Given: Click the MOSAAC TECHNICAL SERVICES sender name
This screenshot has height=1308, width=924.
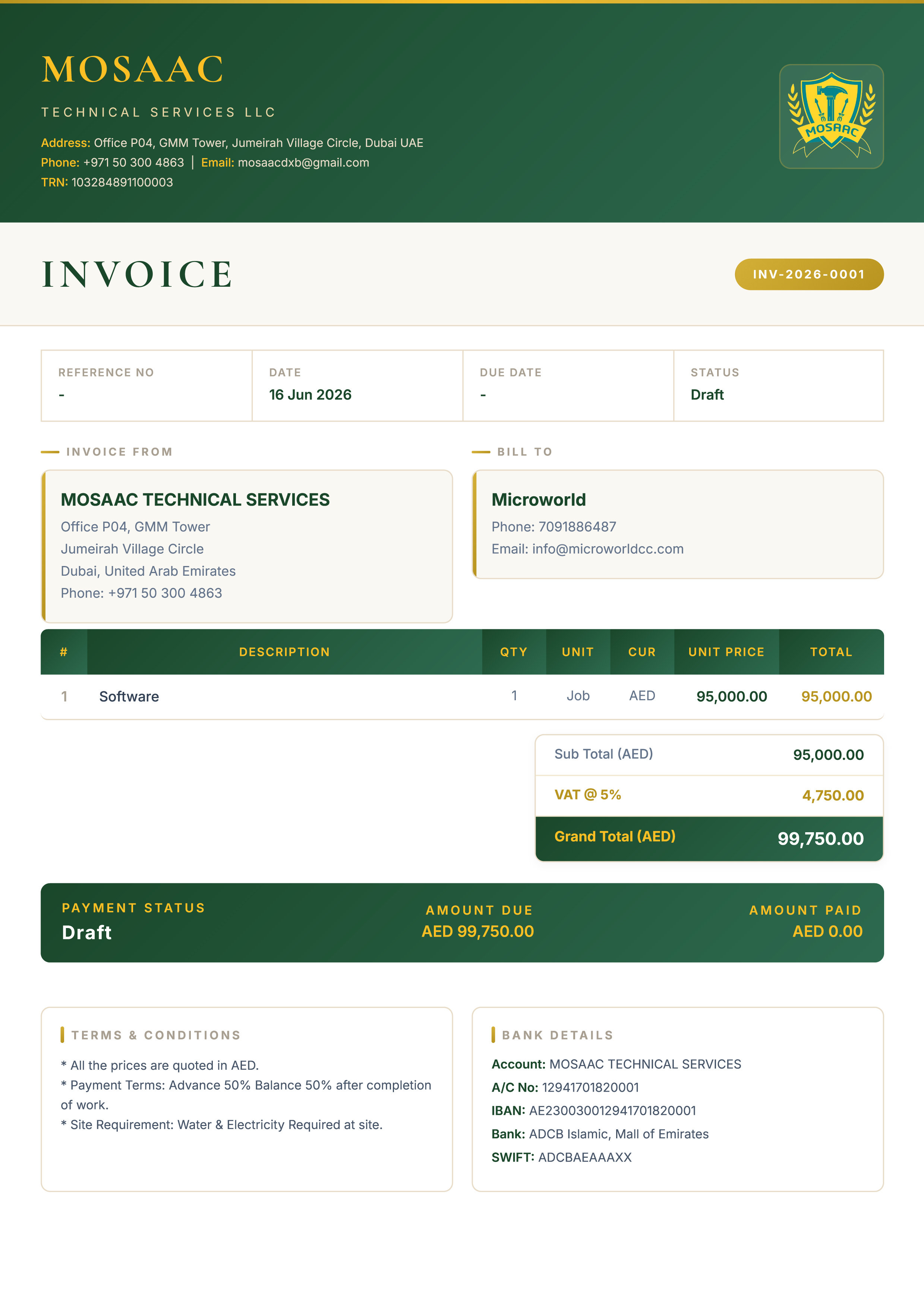Looking at the screenshot, I should coord(195,500).
